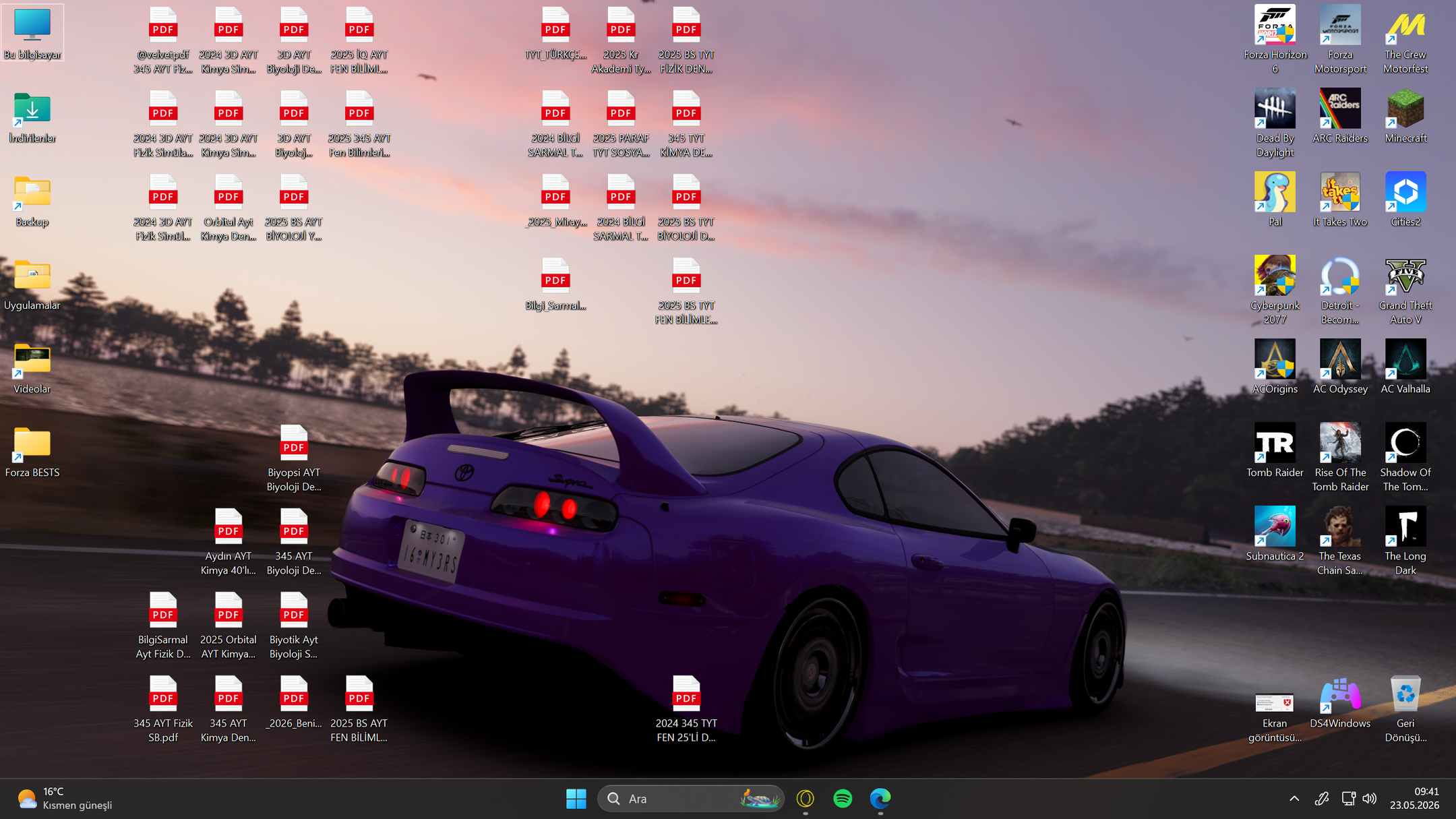Open network status tray icon

click(1348, 799)
